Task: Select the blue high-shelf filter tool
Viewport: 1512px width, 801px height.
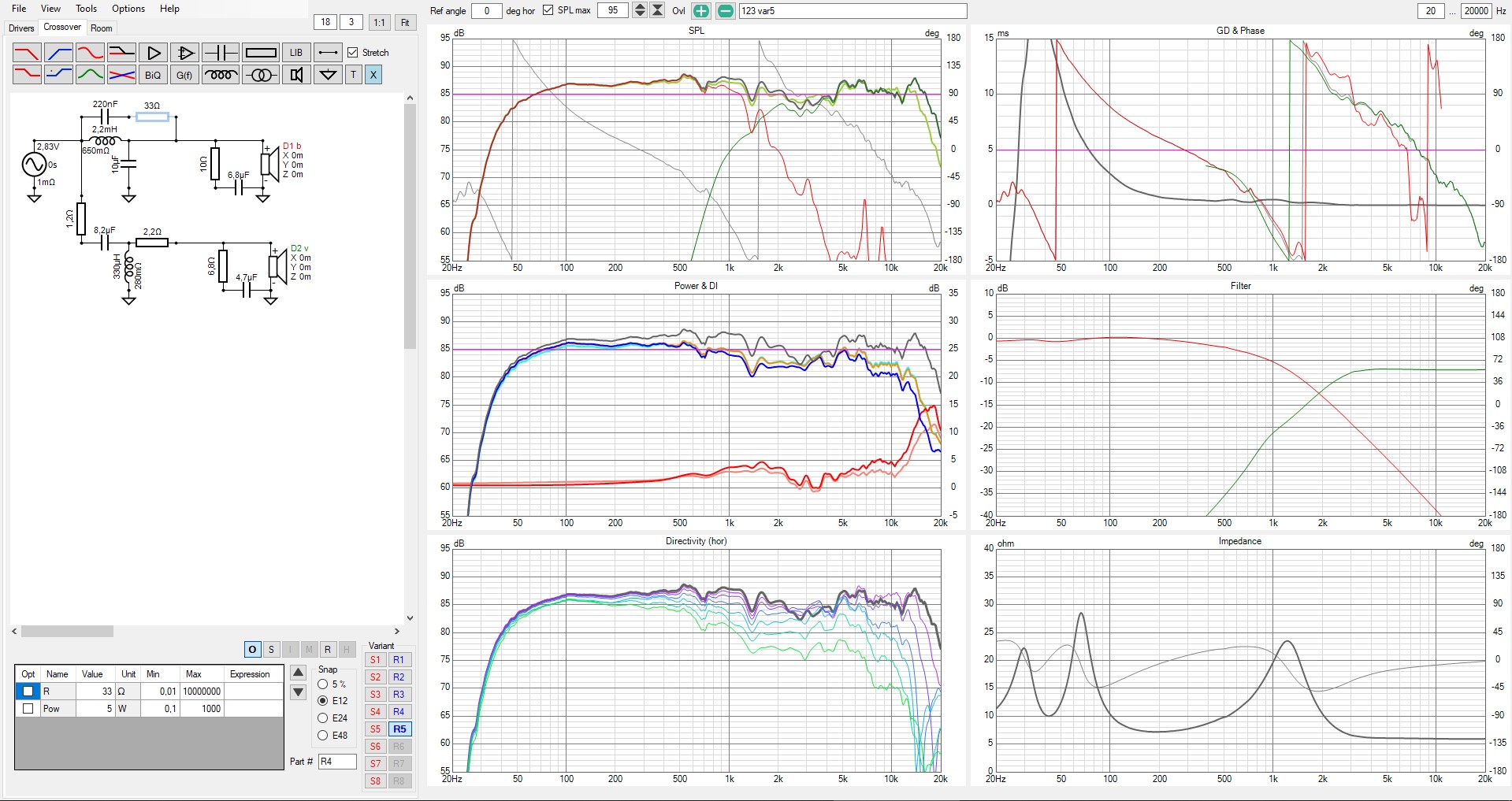Action: (x=58, y=75)
